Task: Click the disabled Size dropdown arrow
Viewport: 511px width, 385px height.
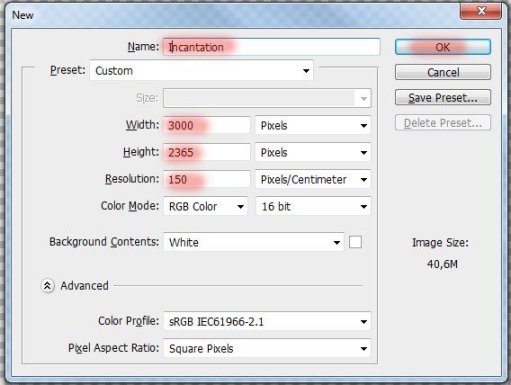Action: coord(363,98)
